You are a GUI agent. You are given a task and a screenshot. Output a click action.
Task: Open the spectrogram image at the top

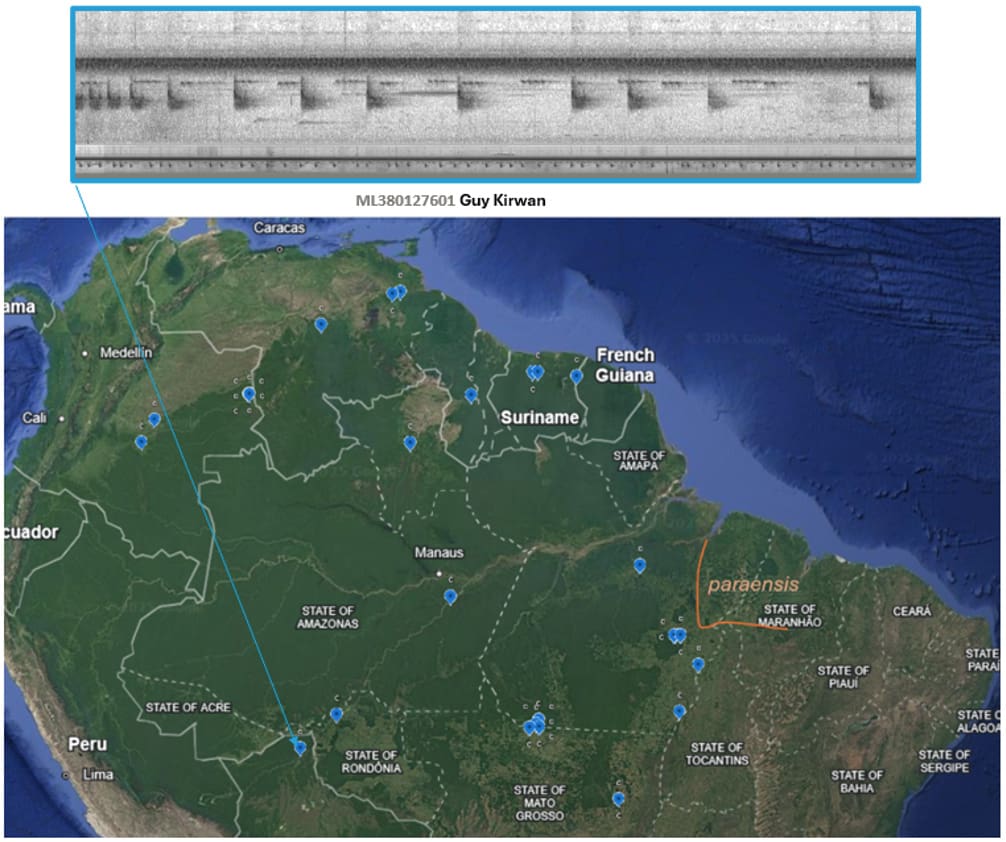point(495,95)
